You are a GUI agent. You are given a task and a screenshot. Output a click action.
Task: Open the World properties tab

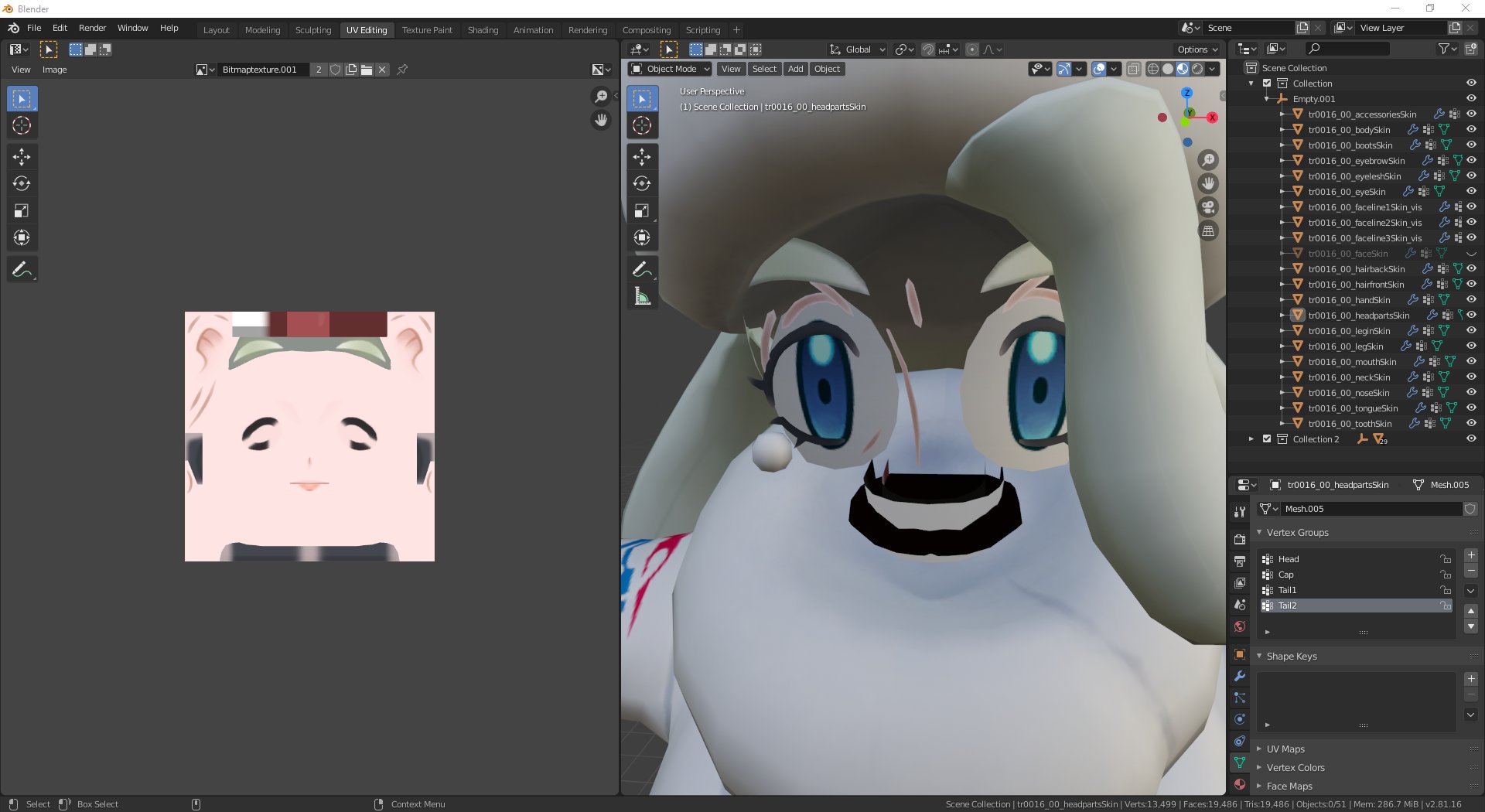(1240, 626)
